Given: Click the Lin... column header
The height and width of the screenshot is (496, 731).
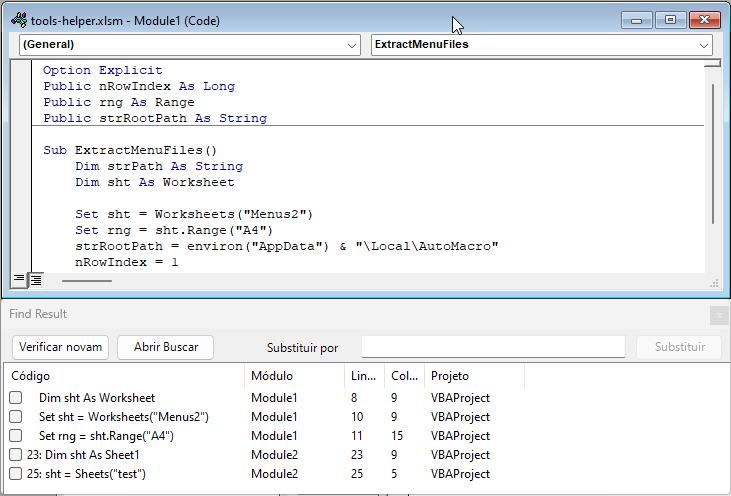Looking at the screenshot, I should click(365, 376).
